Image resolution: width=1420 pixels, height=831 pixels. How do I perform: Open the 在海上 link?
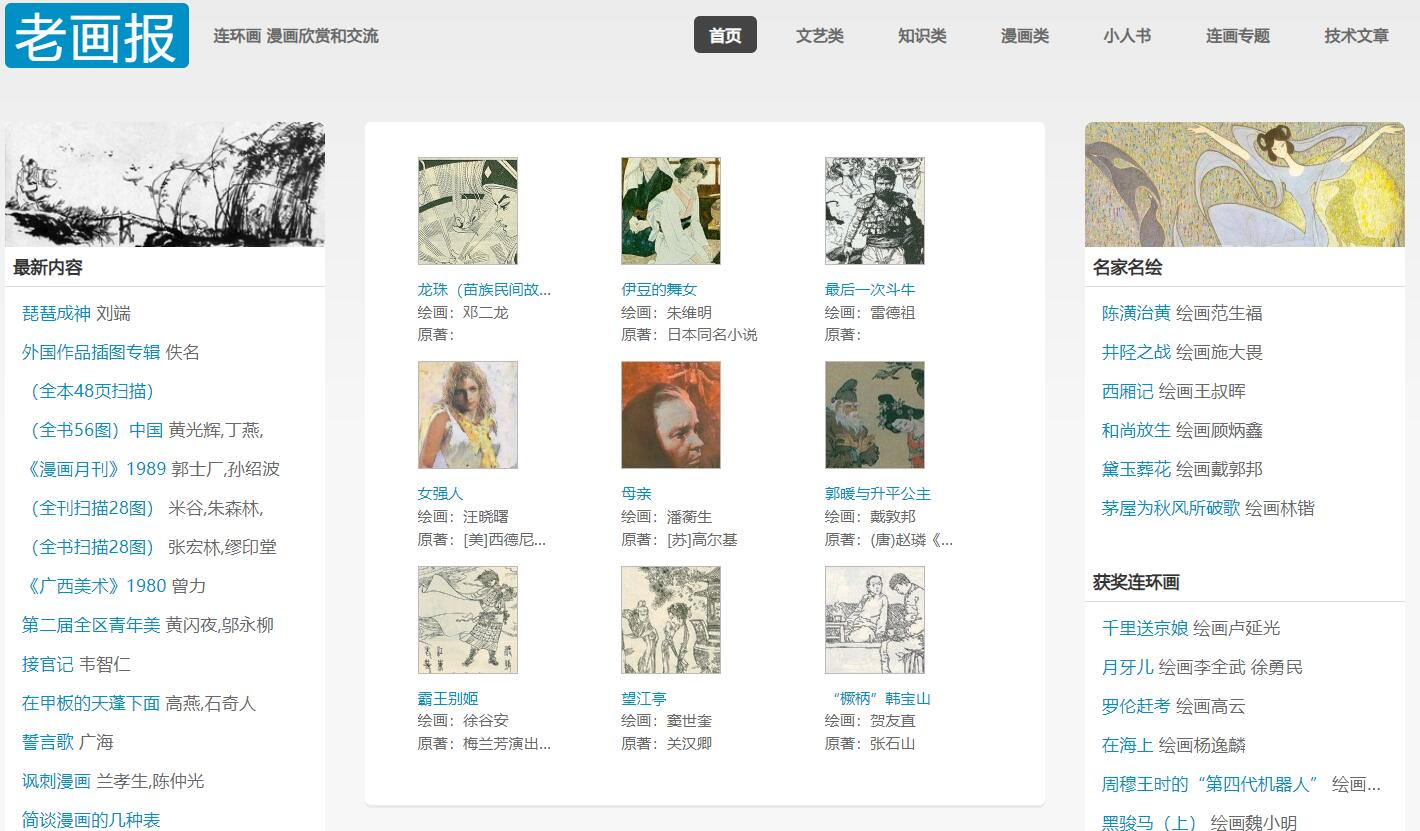click(1128, 745)
